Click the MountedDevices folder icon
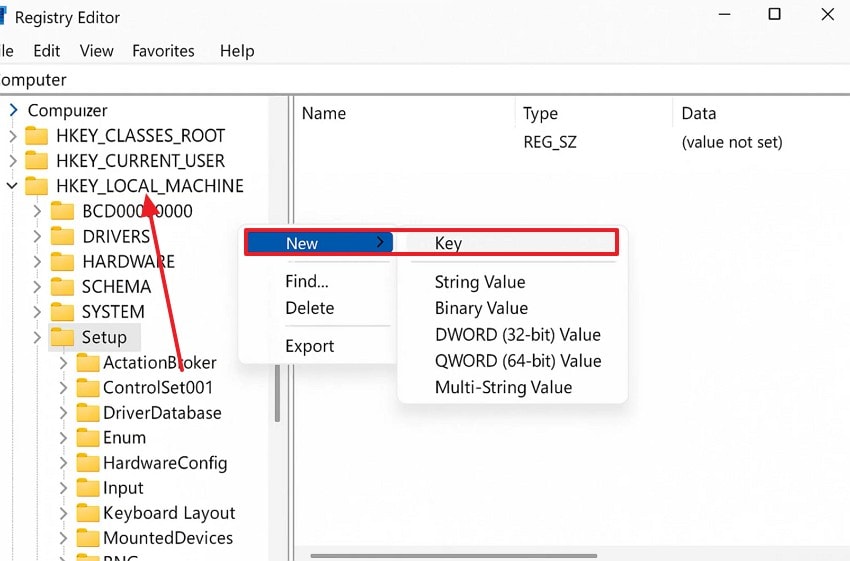This screenshot has height=561, width=850. 87,538
